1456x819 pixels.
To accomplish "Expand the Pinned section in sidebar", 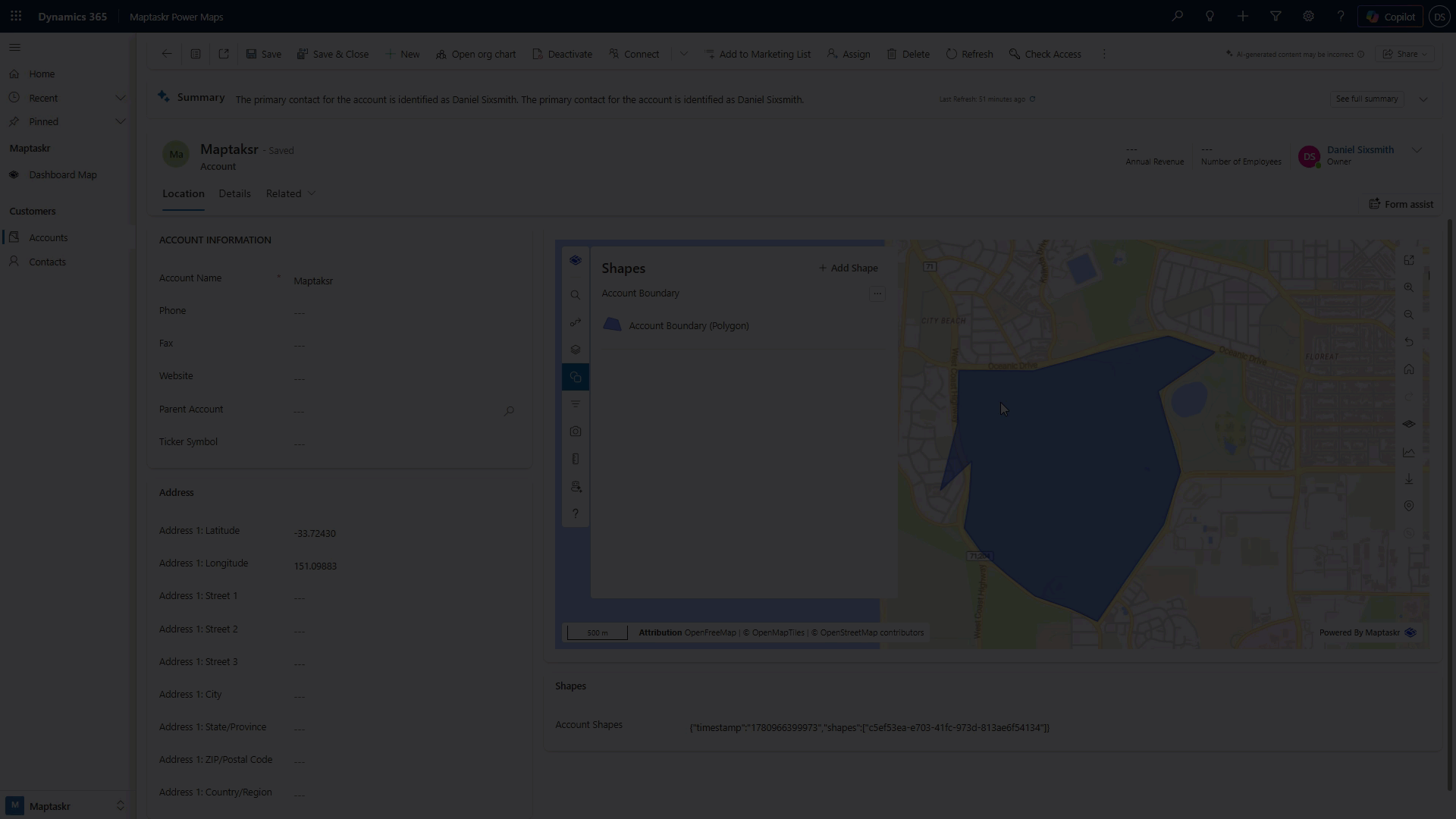I will [x=120, y=121].
